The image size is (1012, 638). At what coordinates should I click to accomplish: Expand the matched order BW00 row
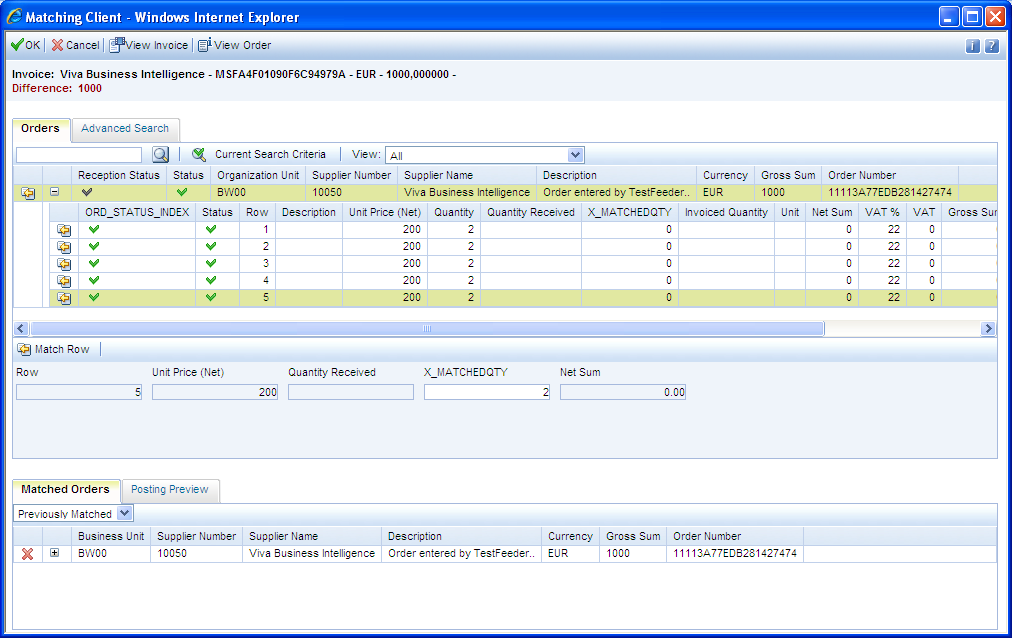[x=55, y=553]
